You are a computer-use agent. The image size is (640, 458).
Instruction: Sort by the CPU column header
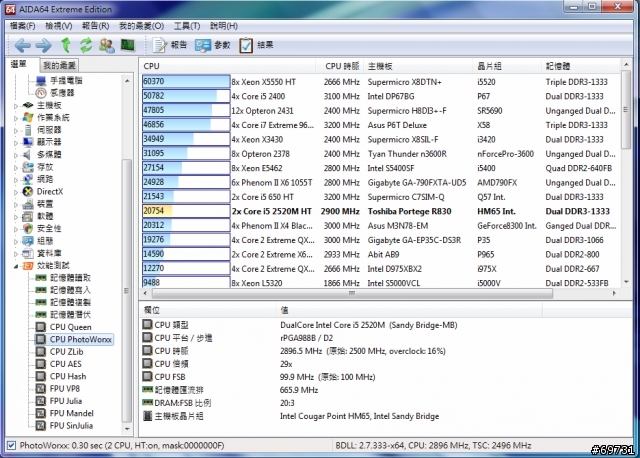[x=228, y=66]
